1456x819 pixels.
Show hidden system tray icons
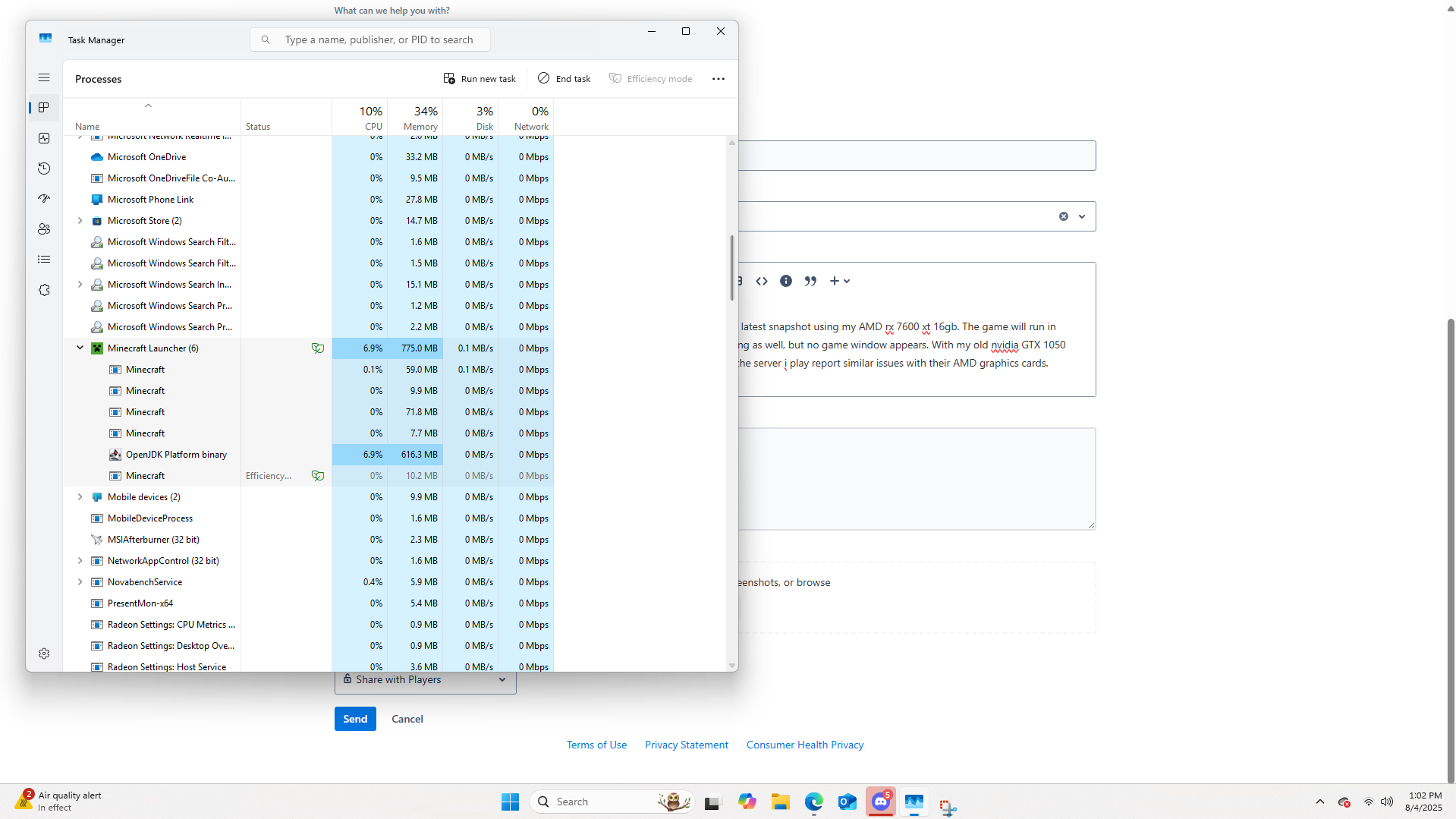1320,802
